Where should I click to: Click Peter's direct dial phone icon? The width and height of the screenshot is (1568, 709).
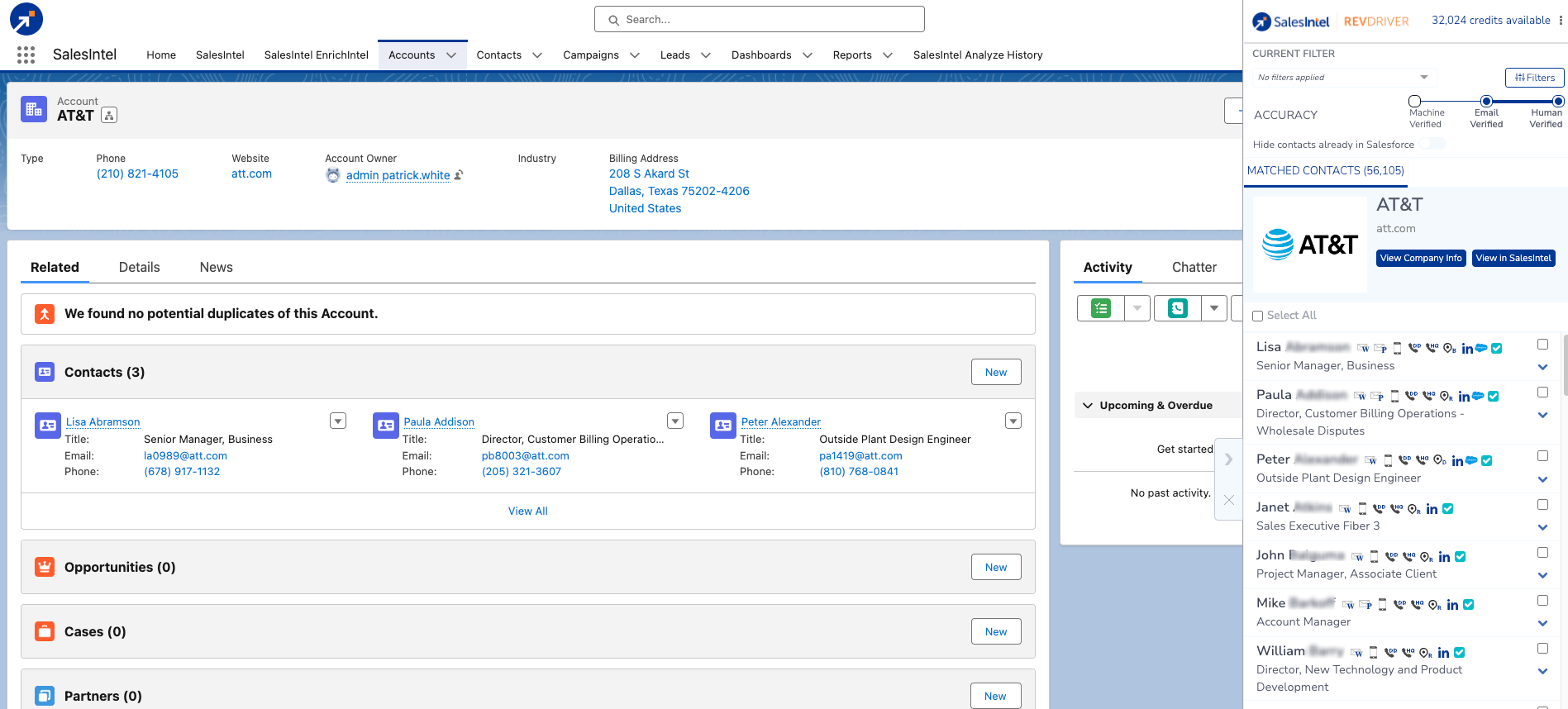(x=1404, y=460)
